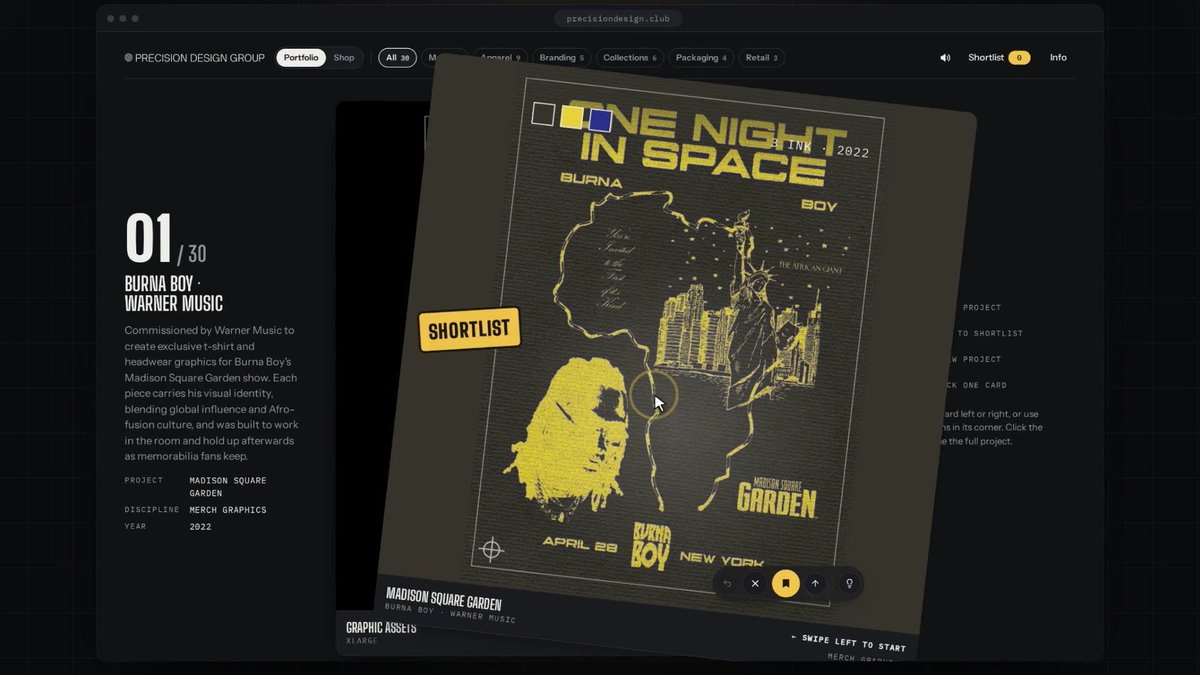1200x675 pixels.
Task: Click the precisiondesign.club address bar
Action: tap(619, 18)
